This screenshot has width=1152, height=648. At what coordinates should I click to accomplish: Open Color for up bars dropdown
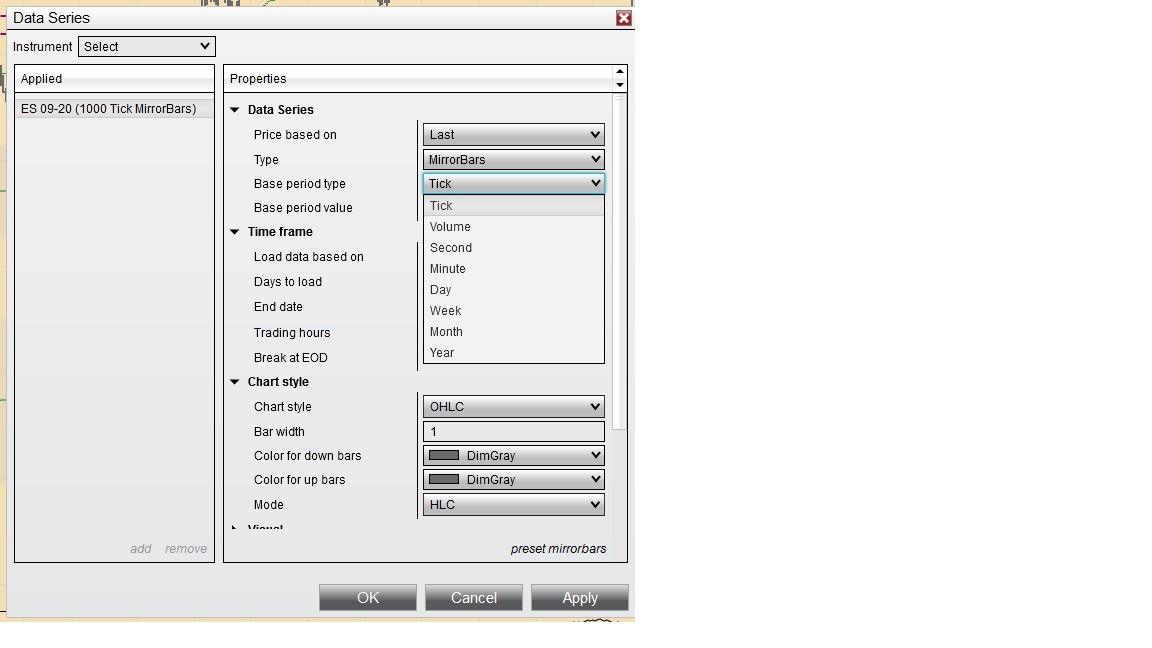(514, 480)
